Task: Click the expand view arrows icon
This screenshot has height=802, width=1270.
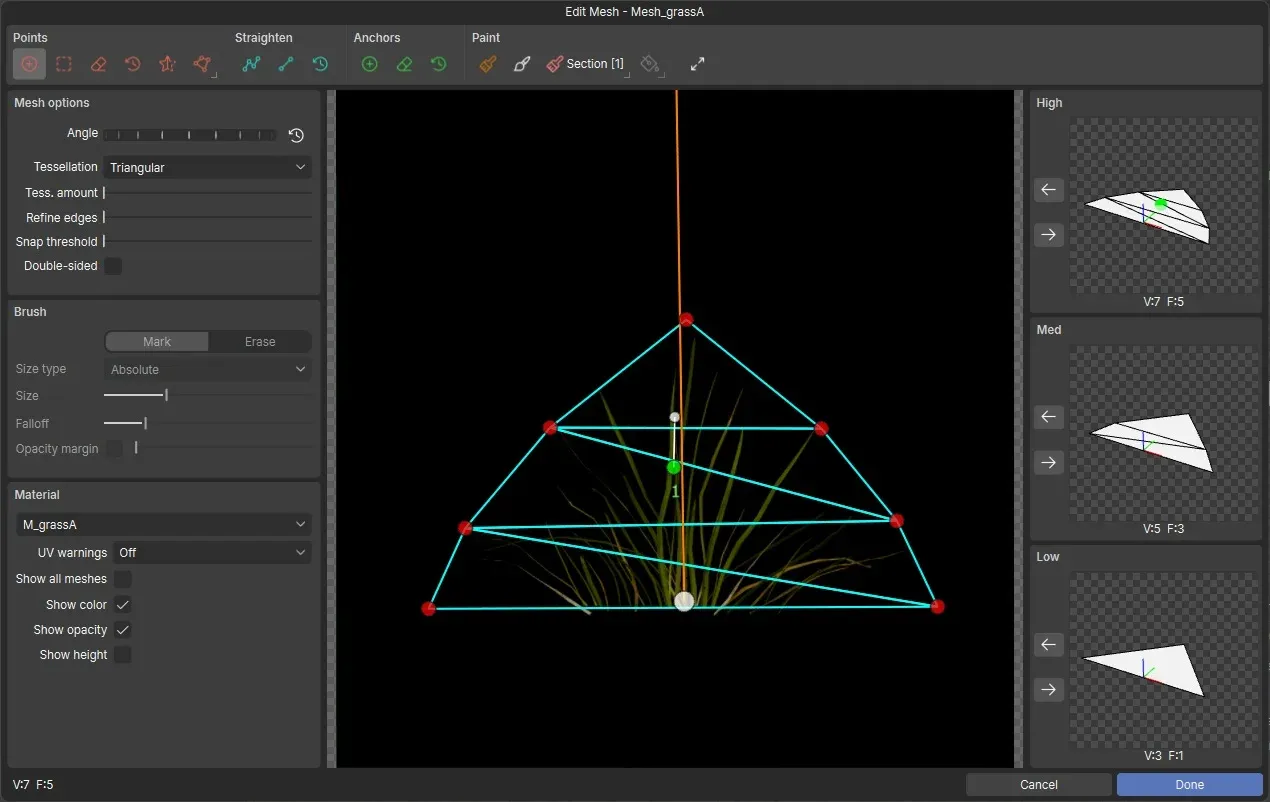Action: (x=697, y=64)
